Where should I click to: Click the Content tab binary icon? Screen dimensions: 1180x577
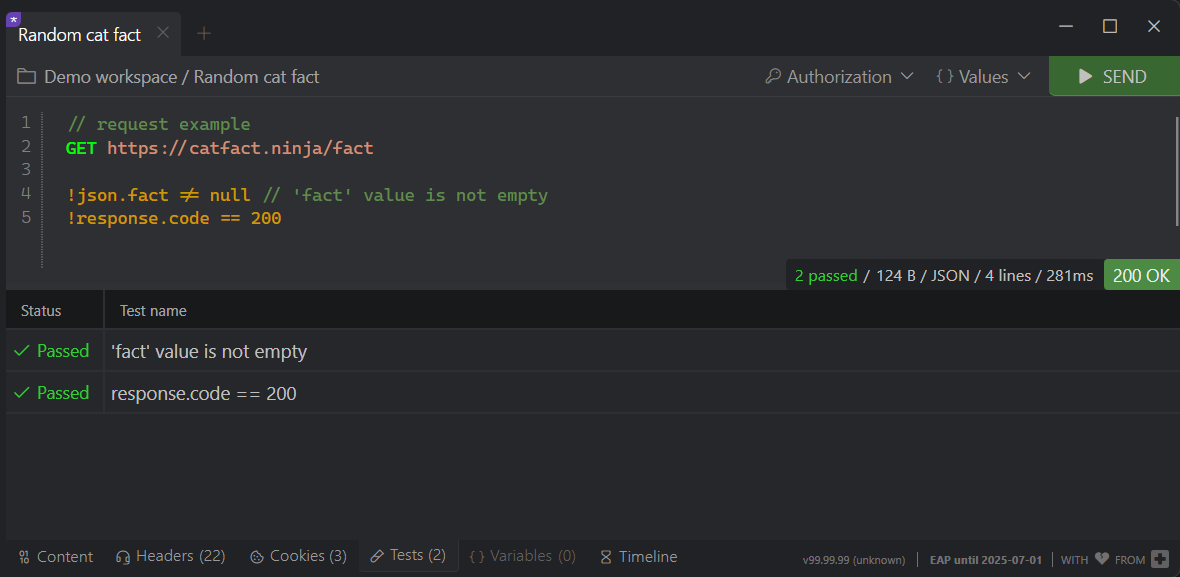click(24, 557)
